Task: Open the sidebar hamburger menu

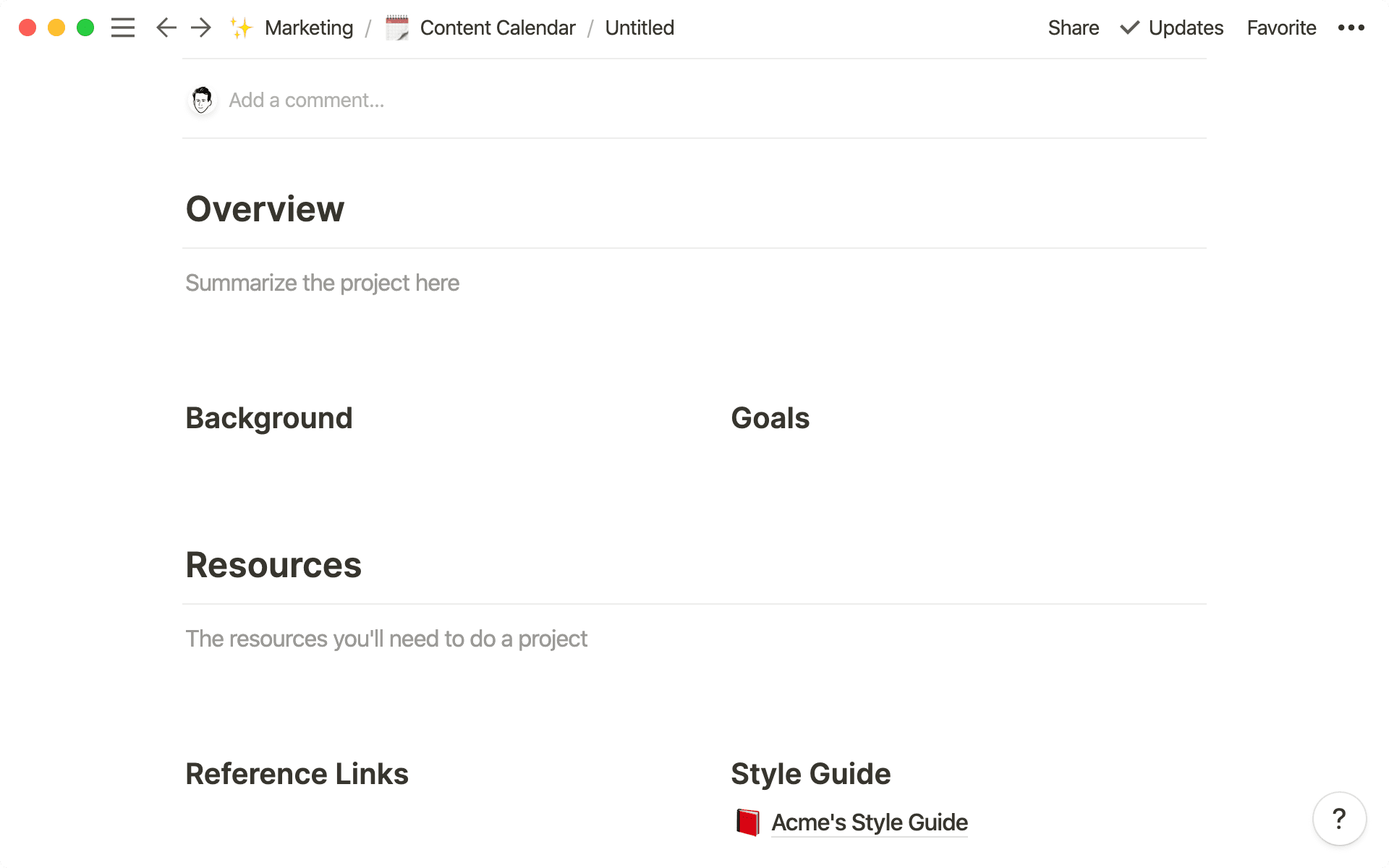Action: click(x=123, y=27)
